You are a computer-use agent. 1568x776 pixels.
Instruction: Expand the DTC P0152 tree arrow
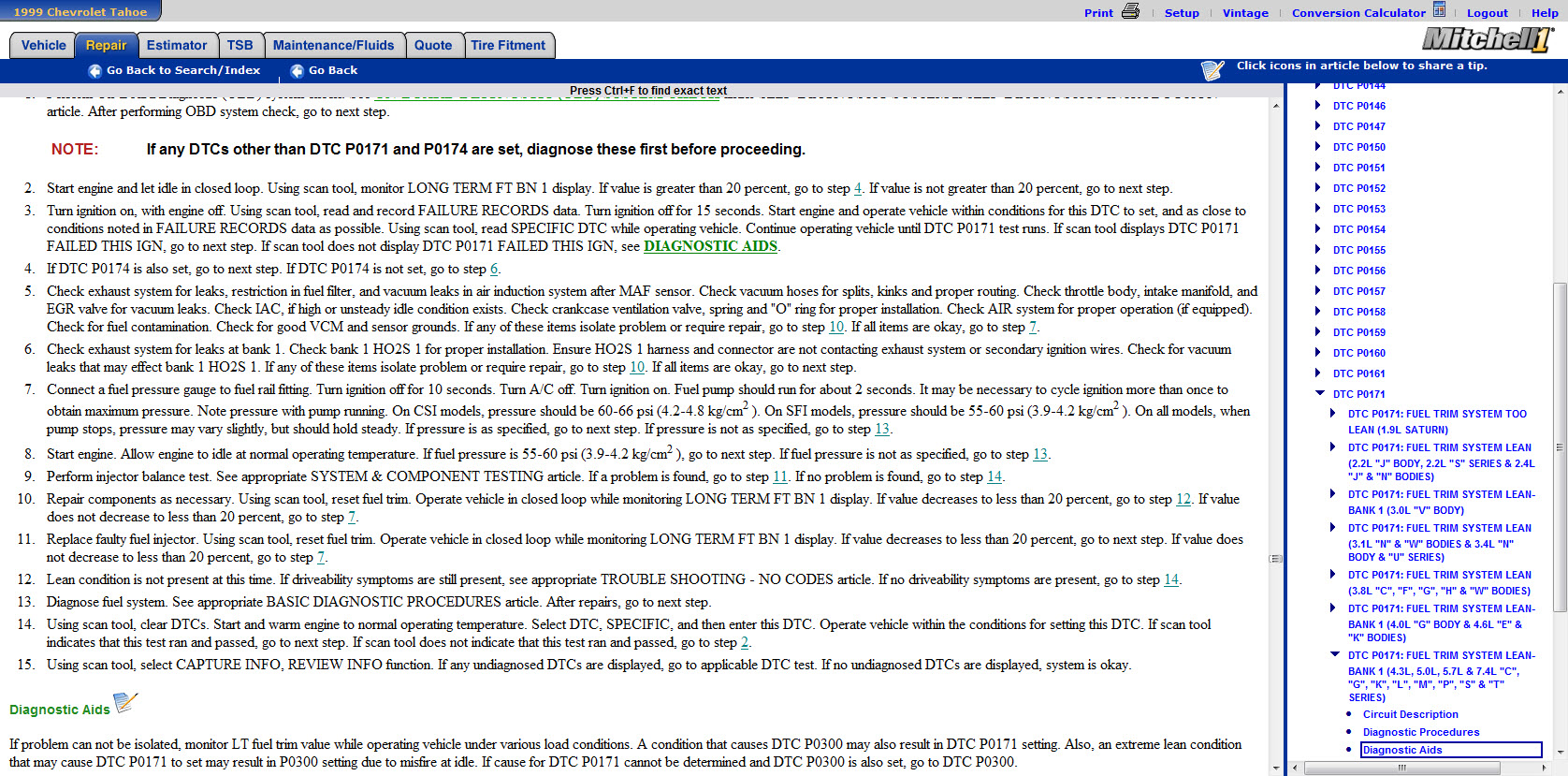[1318, 188]
